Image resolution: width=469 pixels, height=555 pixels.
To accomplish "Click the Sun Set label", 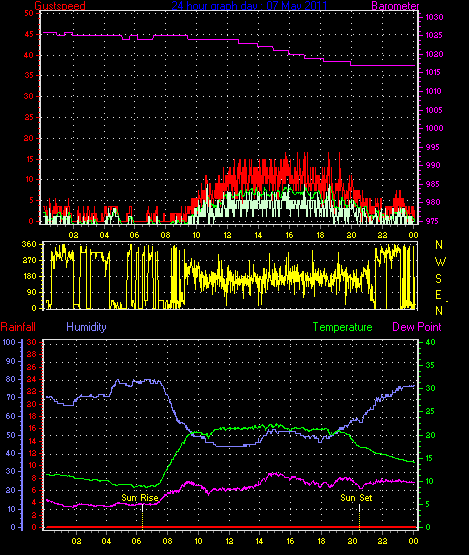I will tap(356, 498).
